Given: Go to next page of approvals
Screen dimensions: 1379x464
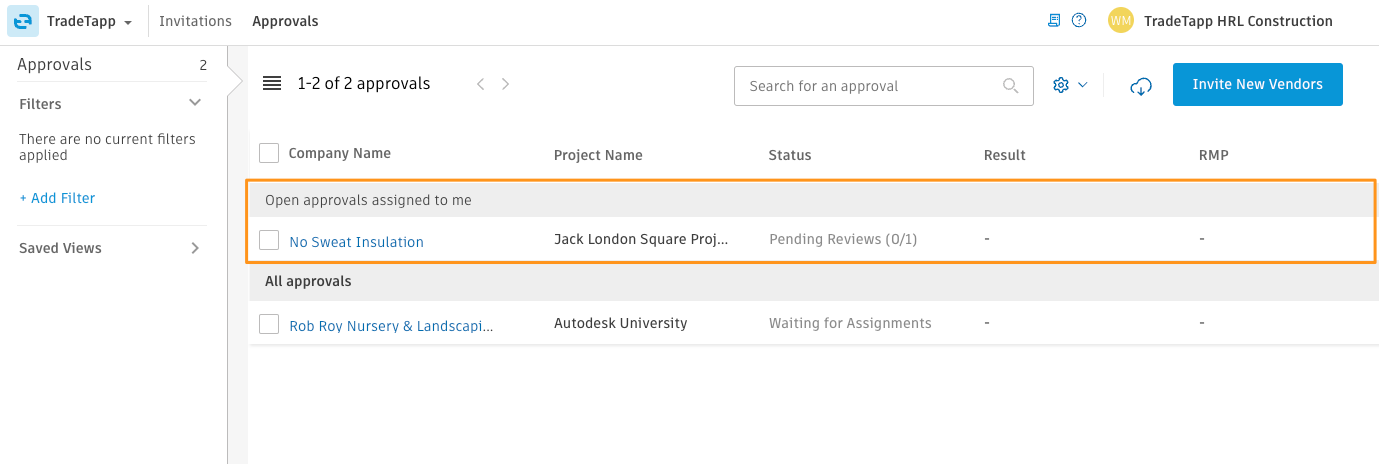Looking at the screenshot, I should (x=506, y=84).
